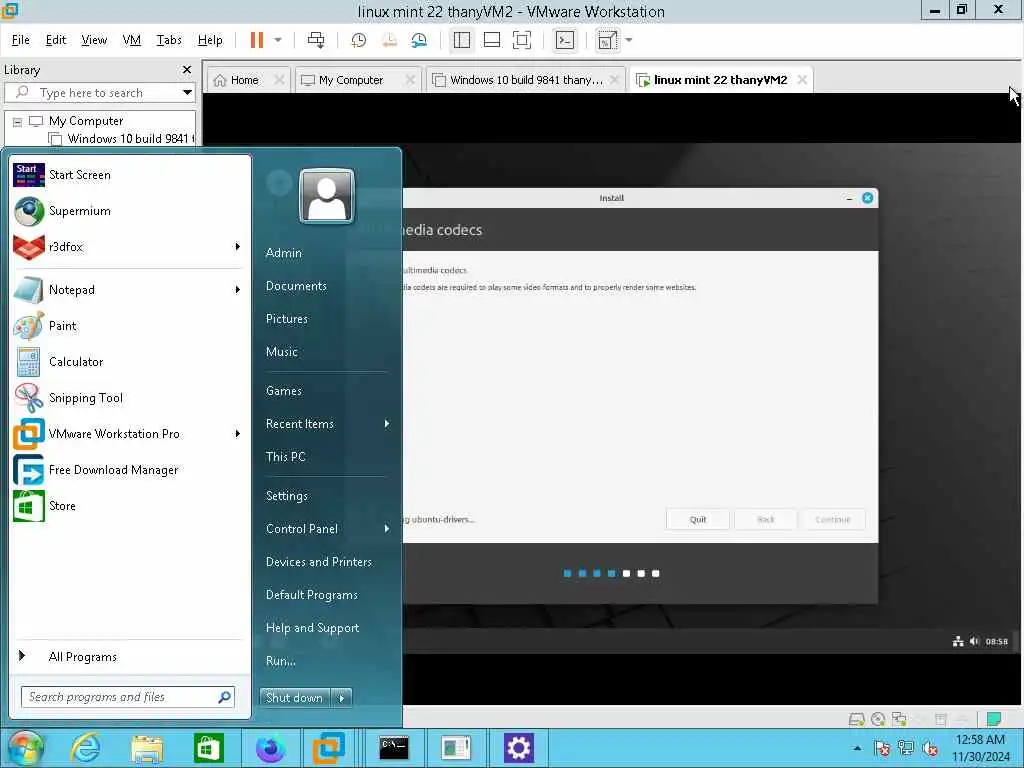1024x768 pixels.
Task: Open the power options dropdown arrow beside pause
Action: coord(278,40)
